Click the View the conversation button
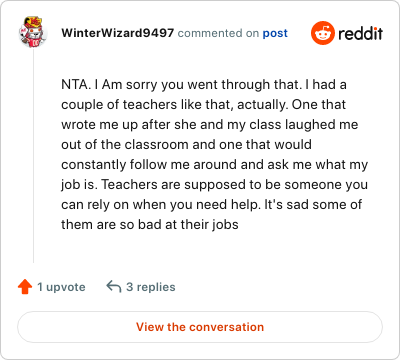The height and width of the screenshot is (360, 400). tap(200, 327)
